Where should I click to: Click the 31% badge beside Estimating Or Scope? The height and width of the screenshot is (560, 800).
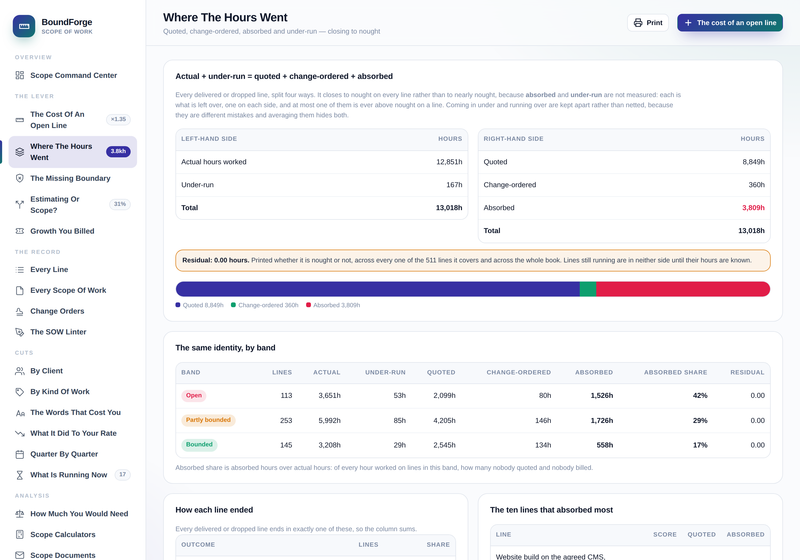(x=120, y=204)
